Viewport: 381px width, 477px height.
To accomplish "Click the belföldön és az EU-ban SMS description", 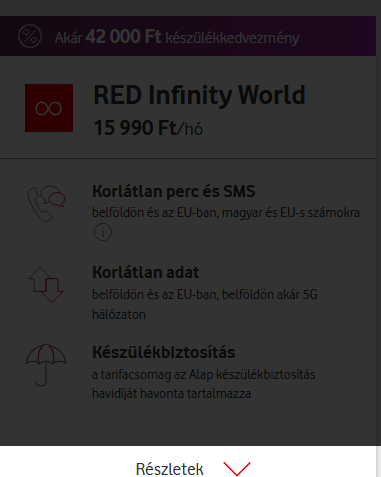I will 226,213.
